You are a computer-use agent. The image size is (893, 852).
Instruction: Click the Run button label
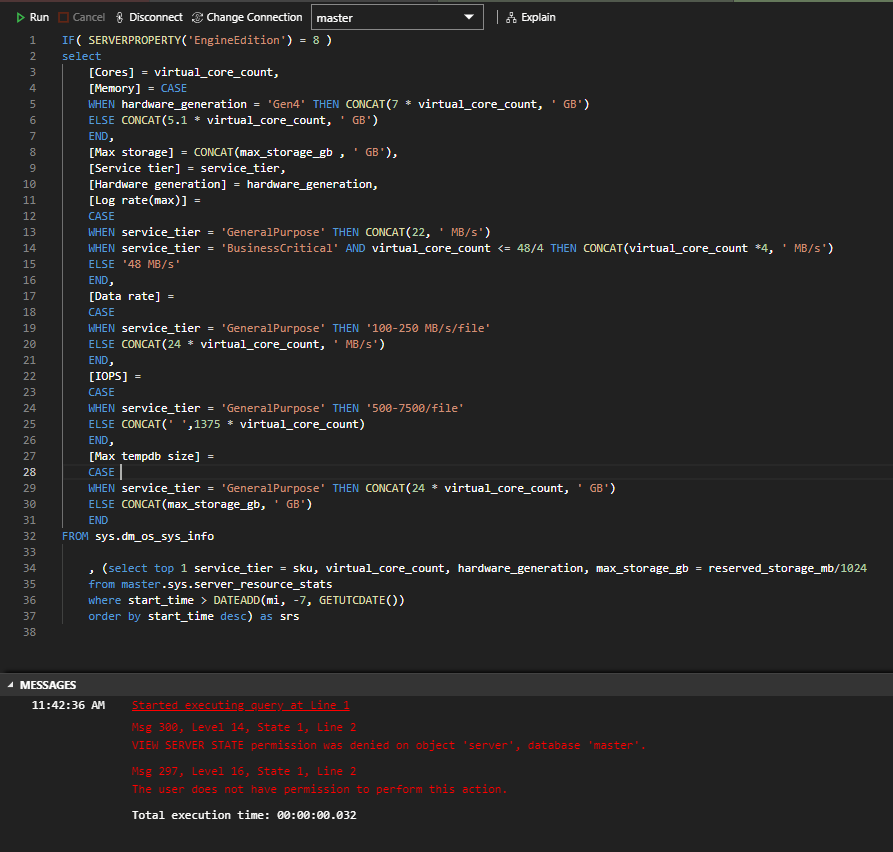coord(39,16)
